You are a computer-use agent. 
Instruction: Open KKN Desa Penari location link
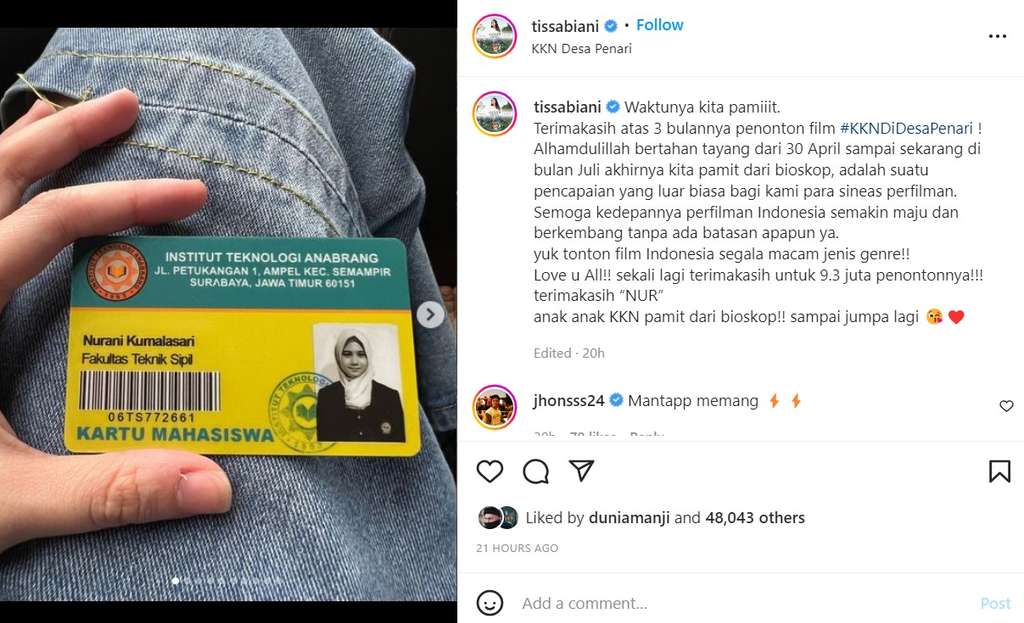click(x=581, y=48)
